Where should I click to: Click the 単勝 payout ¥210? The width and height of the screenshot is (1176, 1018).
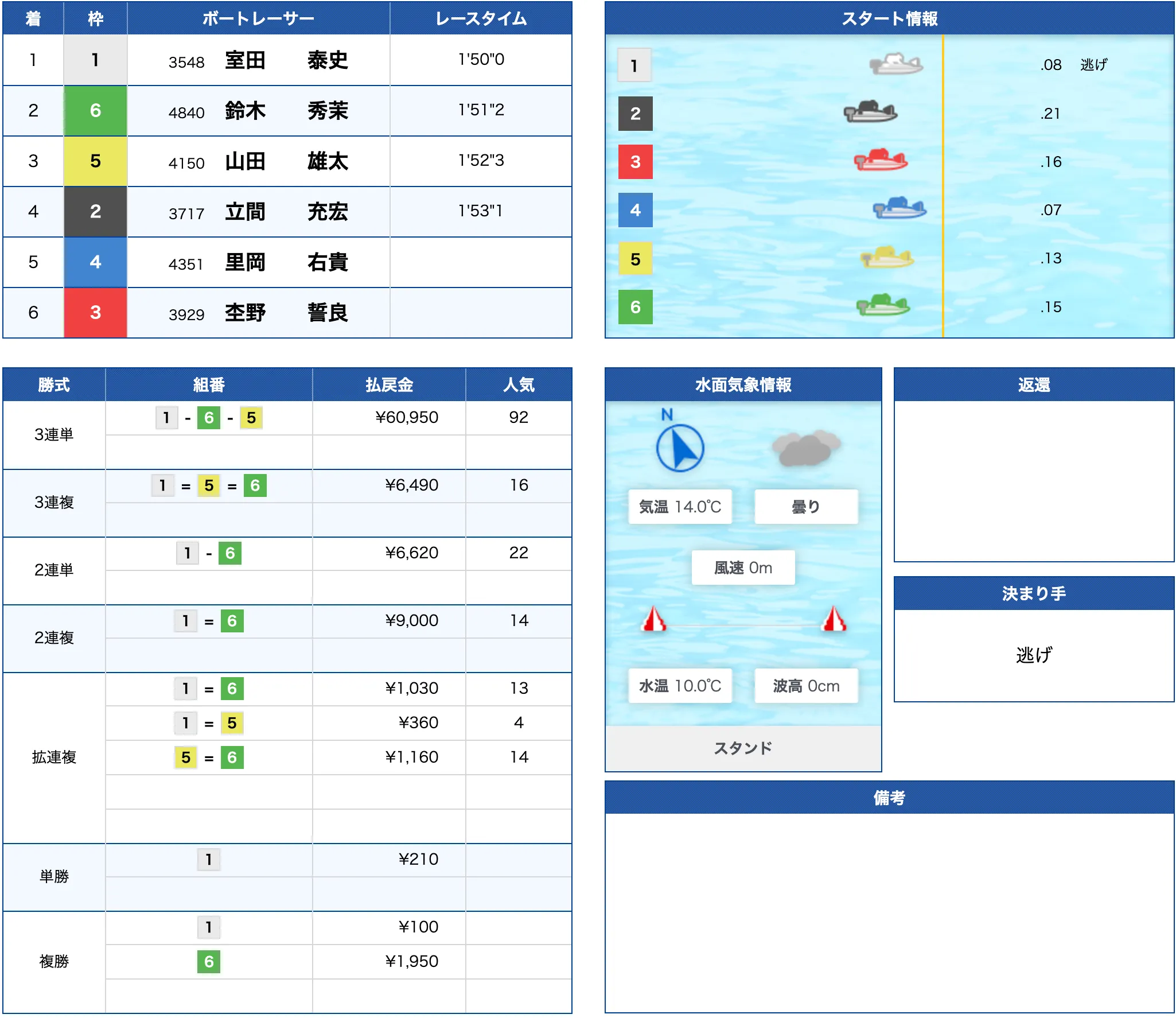418,859
